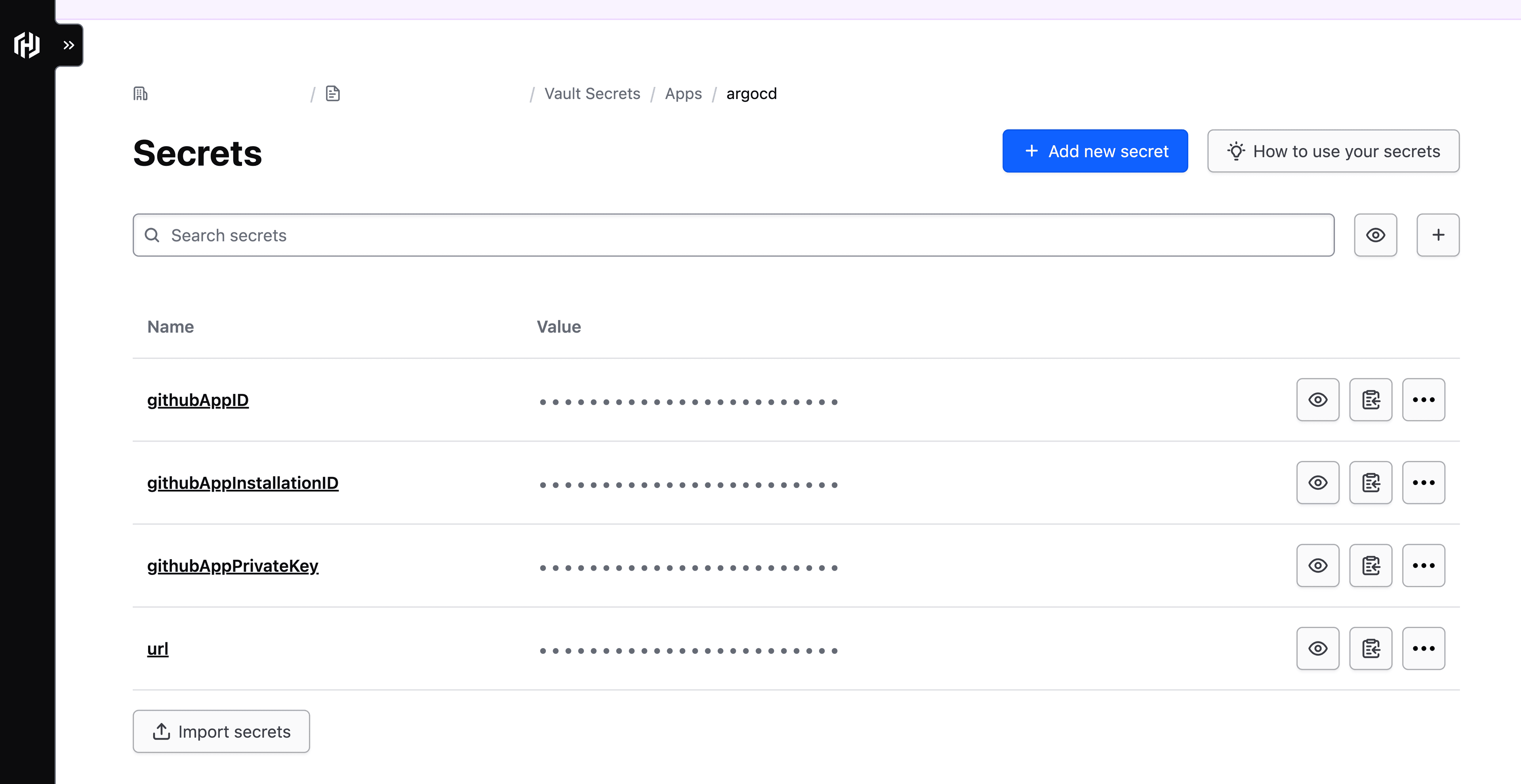This screenshot has height=784, width=1521.
Task: Click copy icon for githubAppID
Action: tap(1371, 399)
